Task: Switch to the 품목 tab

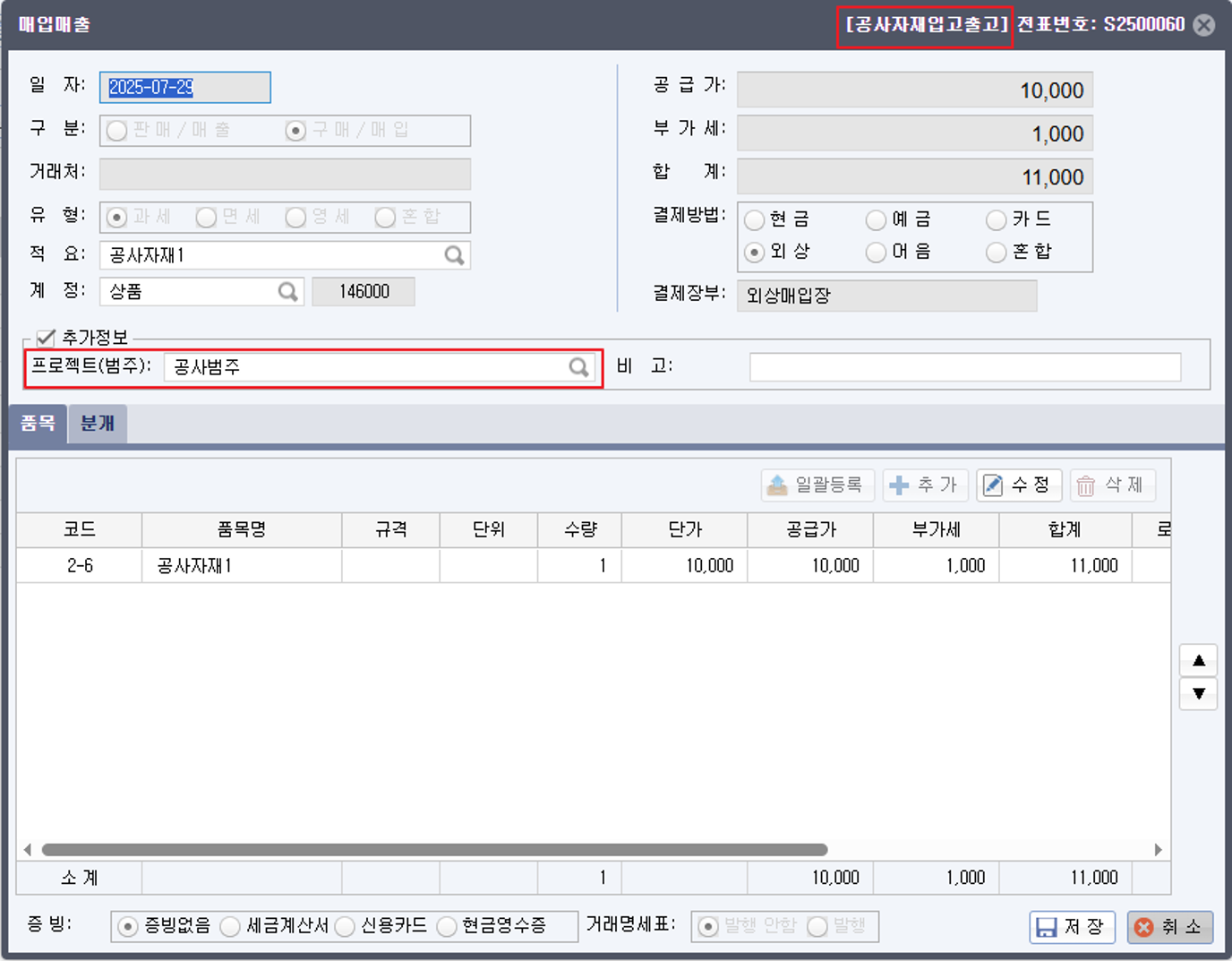Action: 38,423
